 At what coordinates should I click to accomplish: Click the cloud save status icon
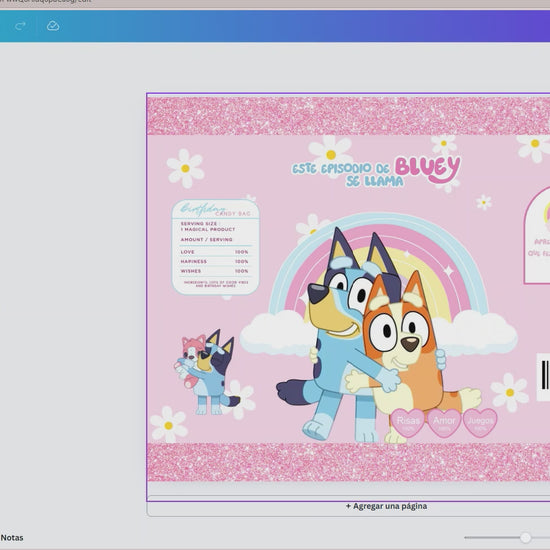coord(53,26)
